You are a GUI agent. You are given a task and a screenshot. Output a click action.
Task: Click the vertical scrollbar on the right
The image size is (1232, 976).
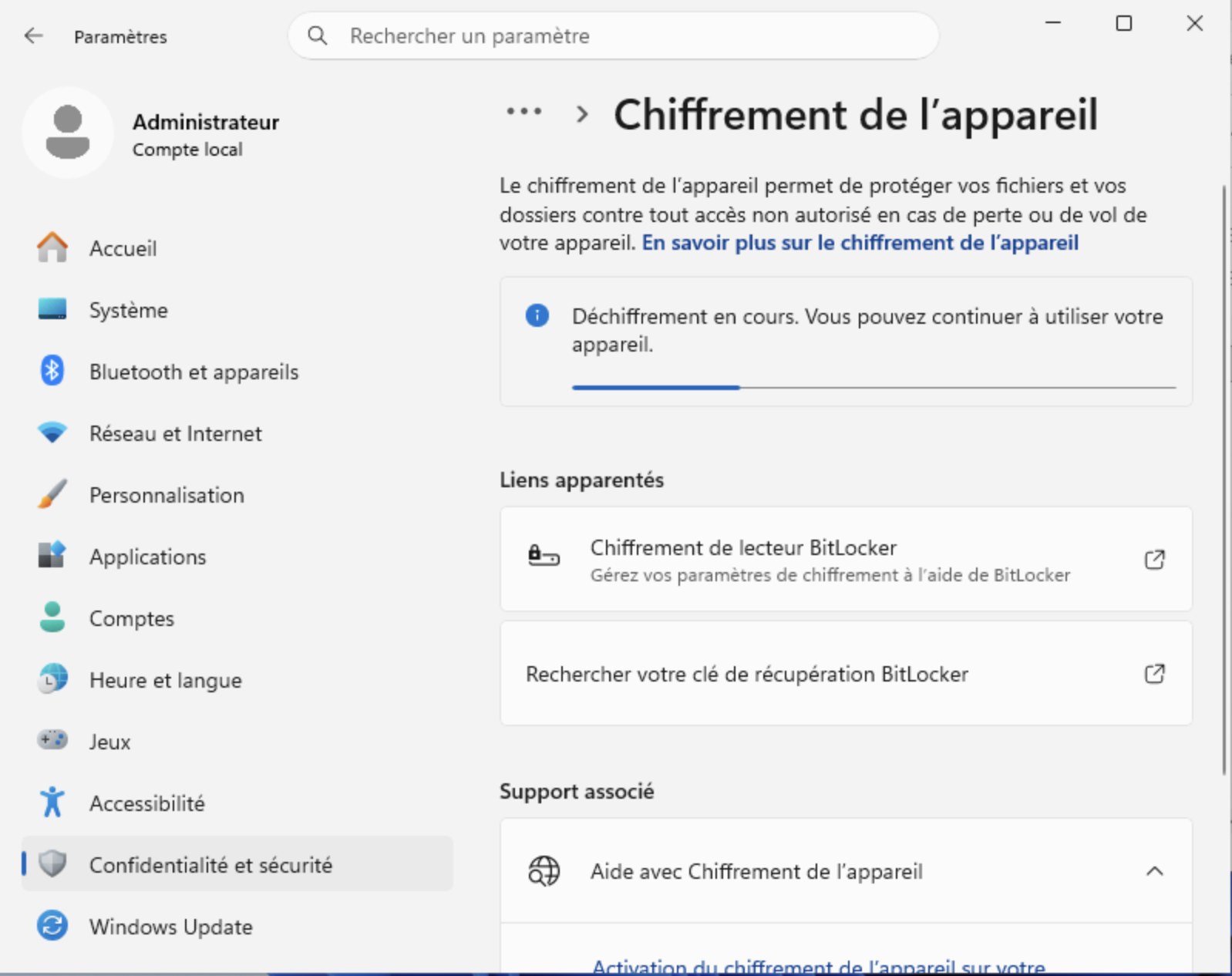(x=1224, y=480)
